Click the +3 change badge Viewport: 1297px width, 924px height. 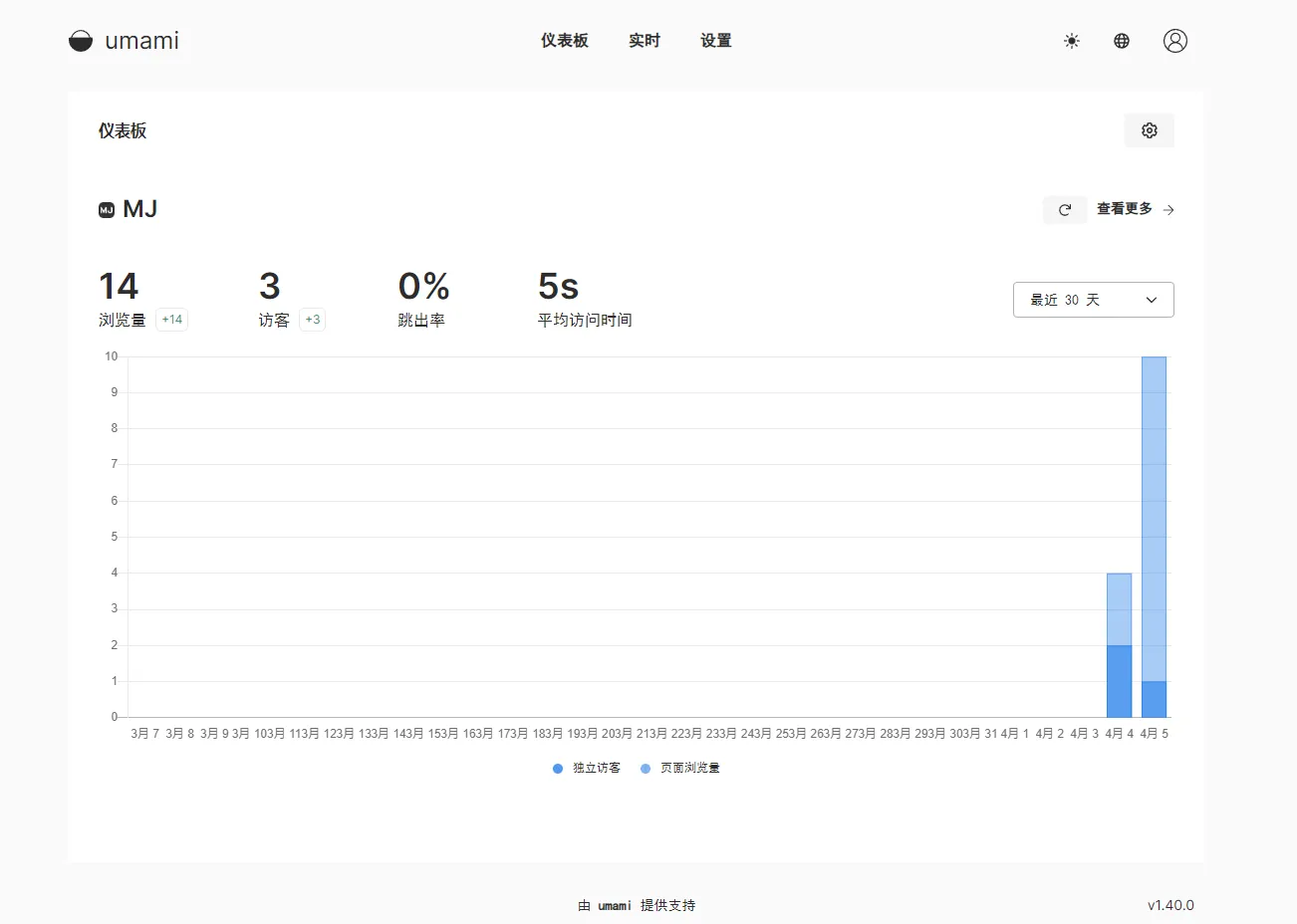[313, 320]
